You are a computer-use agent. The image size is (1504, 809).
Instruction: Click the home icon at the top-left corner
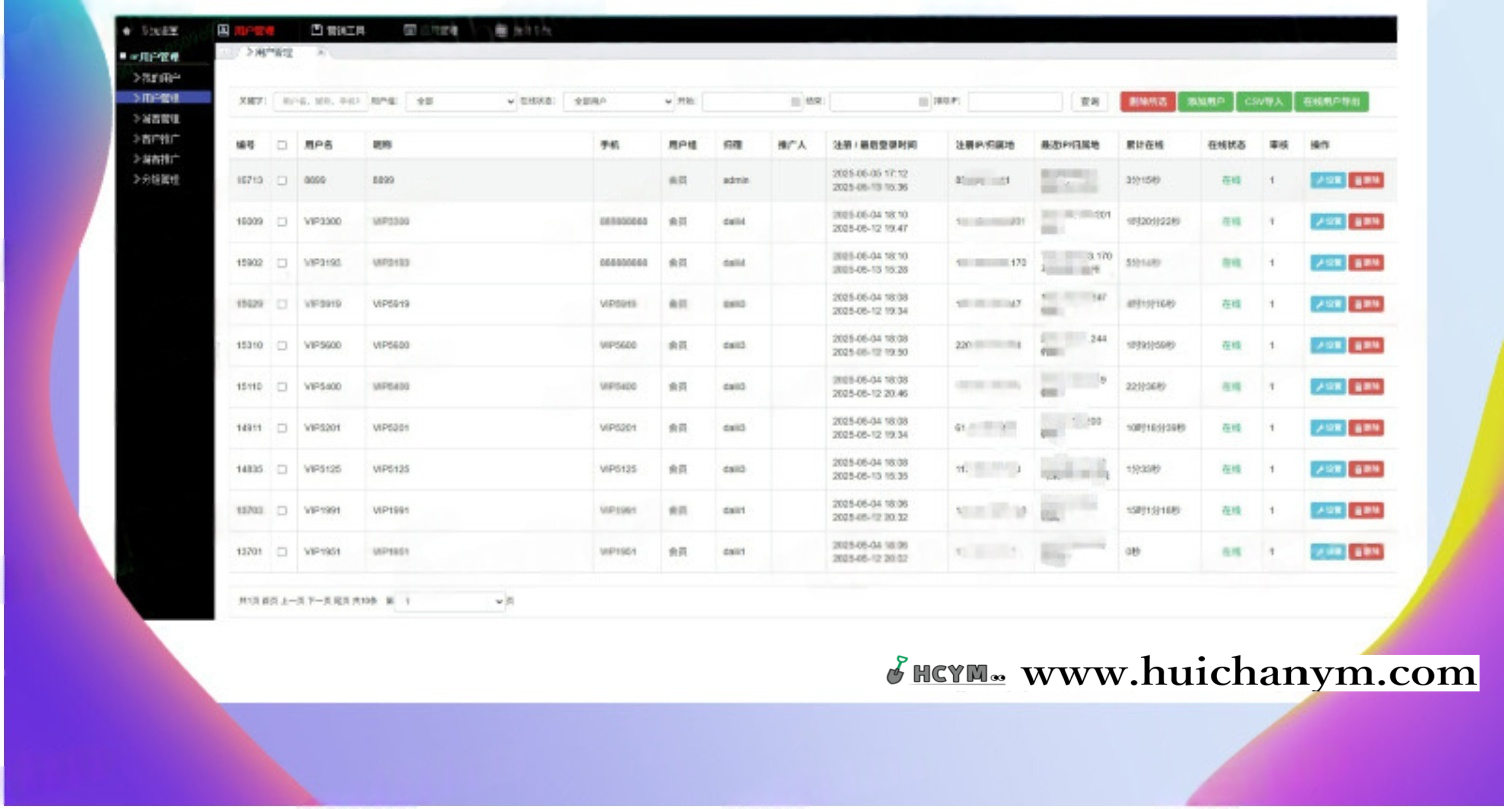[x=128, y=31]
